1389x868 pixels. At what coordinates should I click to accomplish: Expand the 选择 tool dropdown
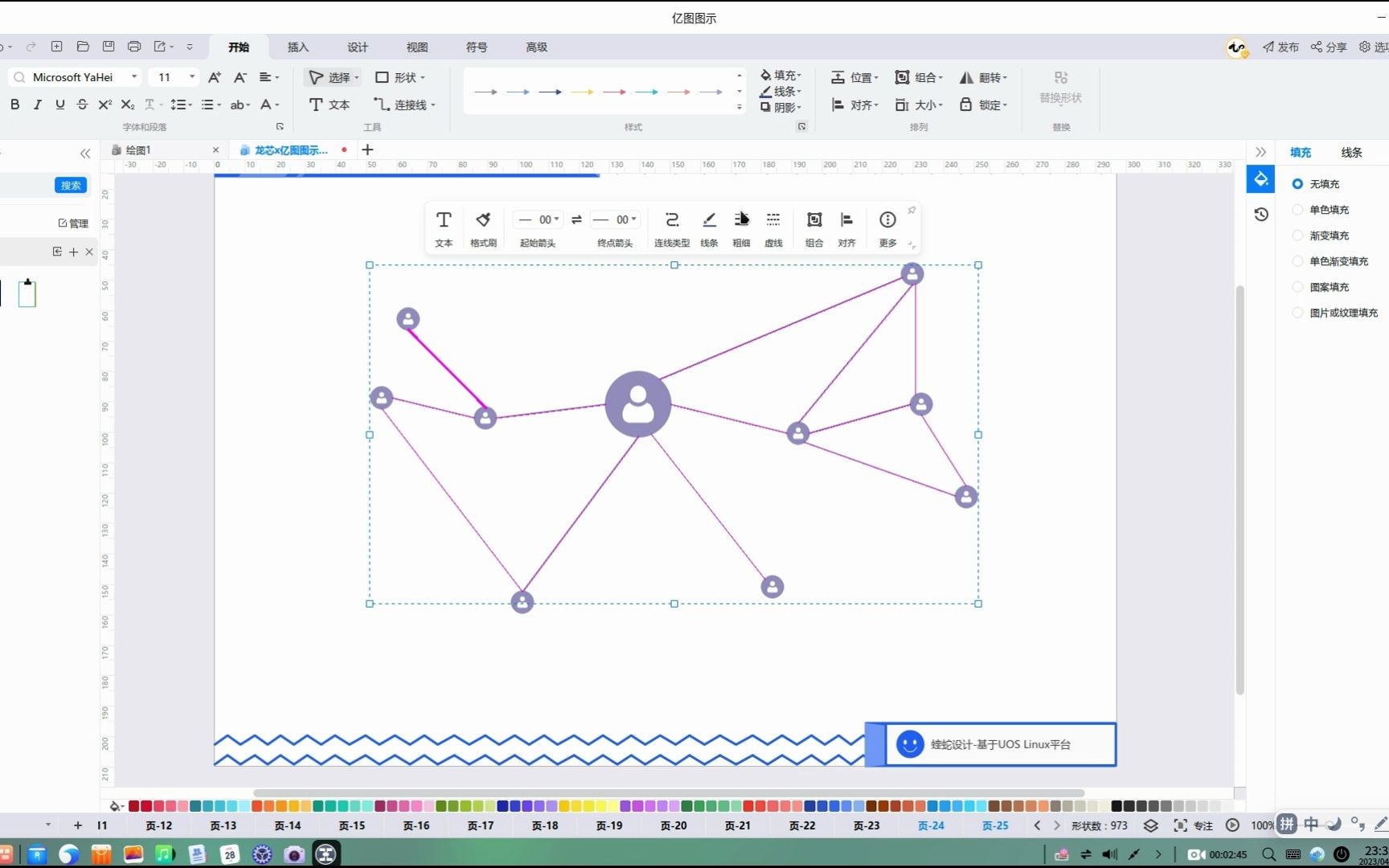coord(357,78)
